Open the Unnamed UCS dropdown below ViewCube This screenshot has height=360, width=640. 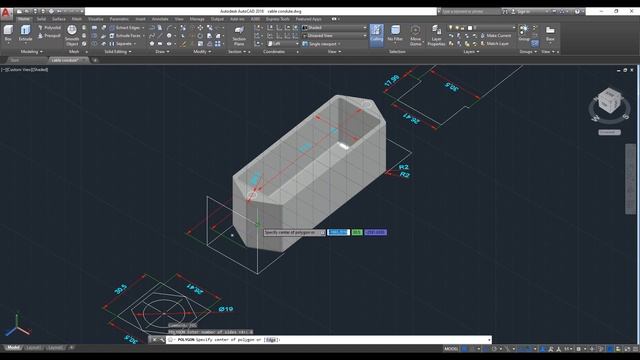[609, 132]
